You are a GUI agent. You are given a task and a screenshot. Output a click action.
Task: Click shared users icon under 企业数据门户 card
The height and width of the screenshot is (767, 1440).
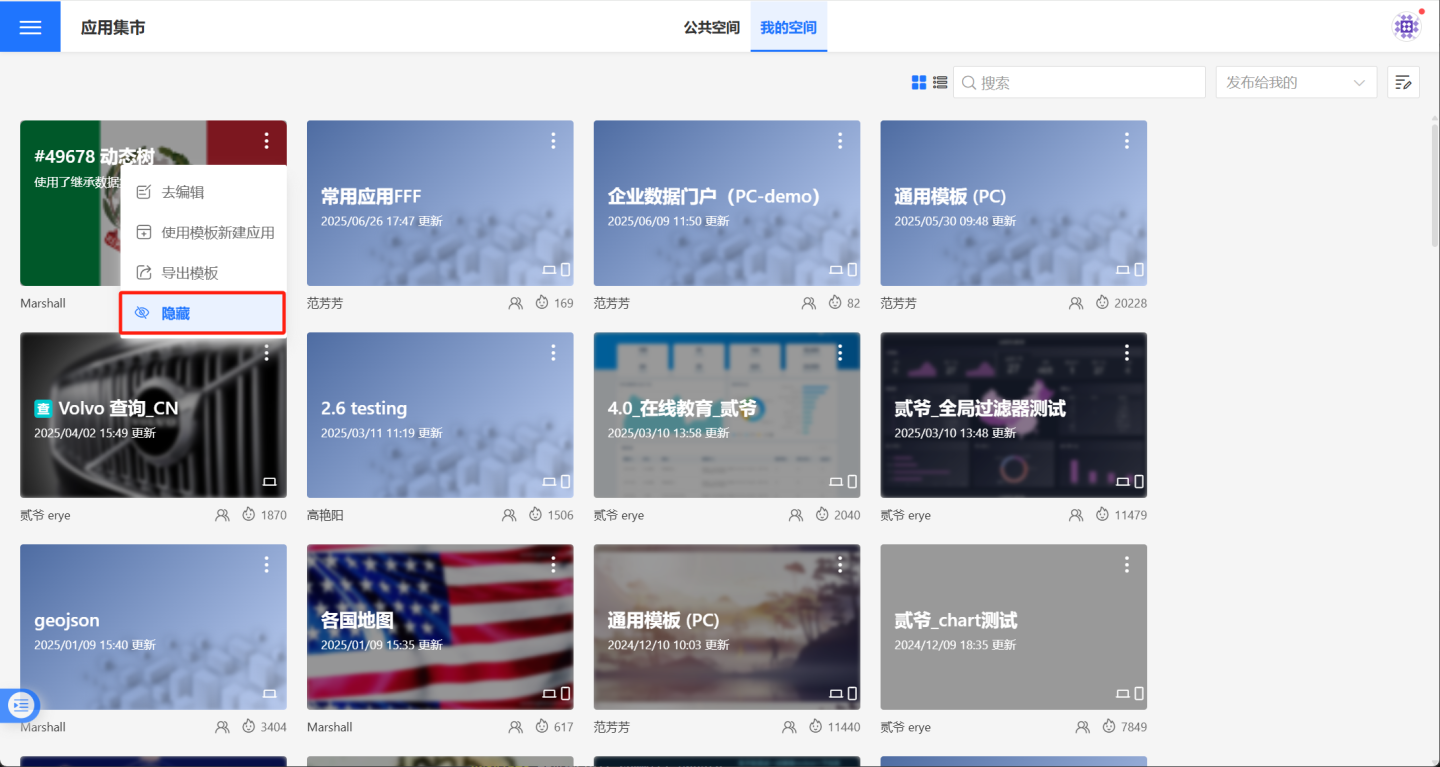click(809, 303)
